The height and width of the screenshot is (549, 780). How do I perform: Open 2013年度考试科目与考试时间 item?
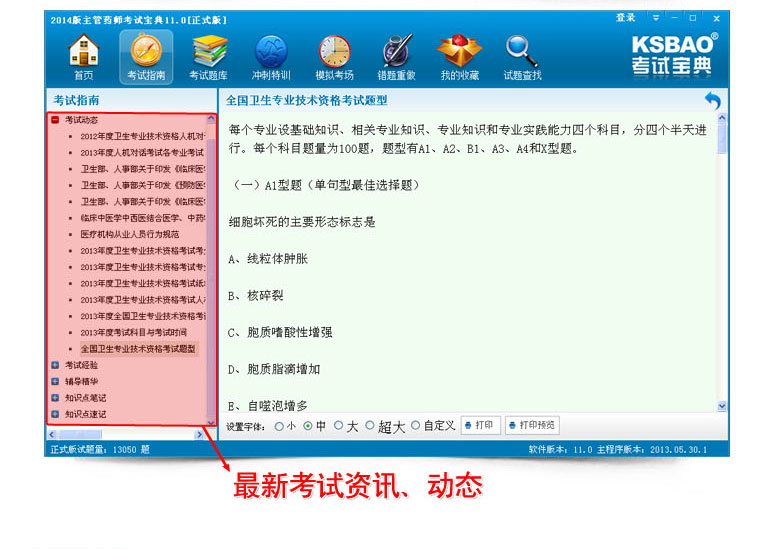[x=133, y=332]
